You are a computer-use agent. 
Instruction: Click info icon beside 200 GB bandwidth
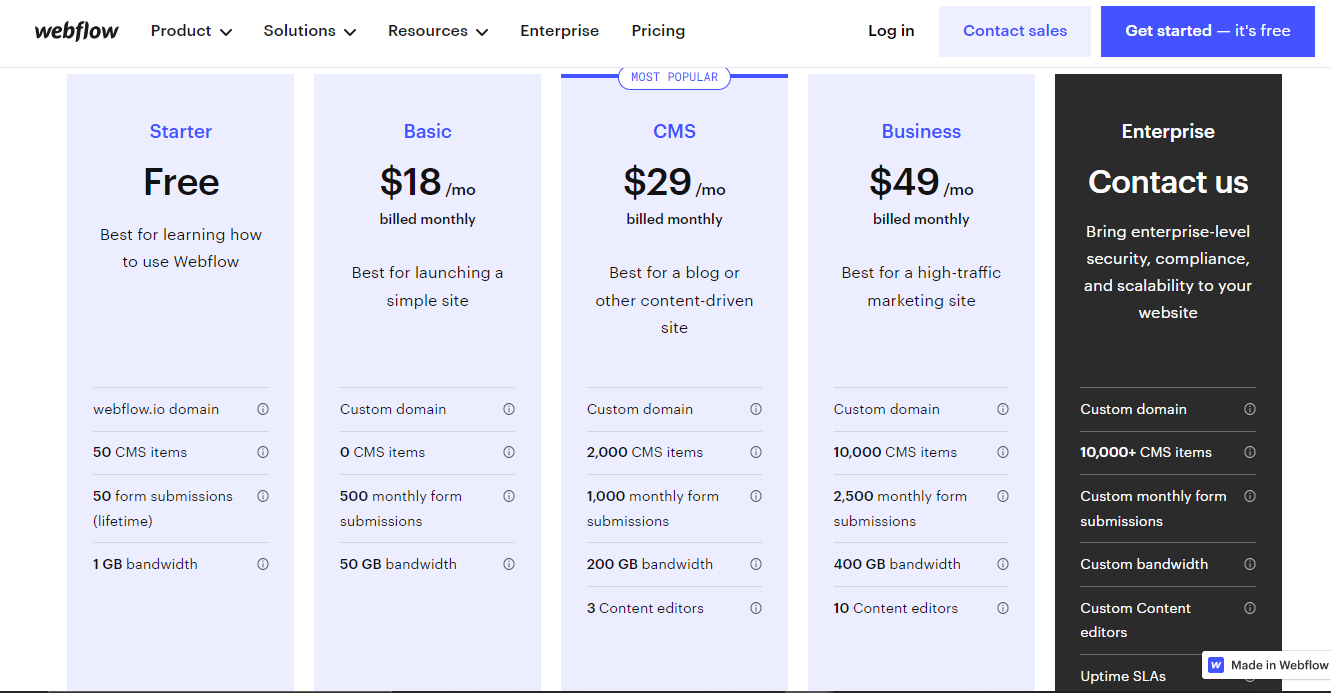(x=756, y=564)
